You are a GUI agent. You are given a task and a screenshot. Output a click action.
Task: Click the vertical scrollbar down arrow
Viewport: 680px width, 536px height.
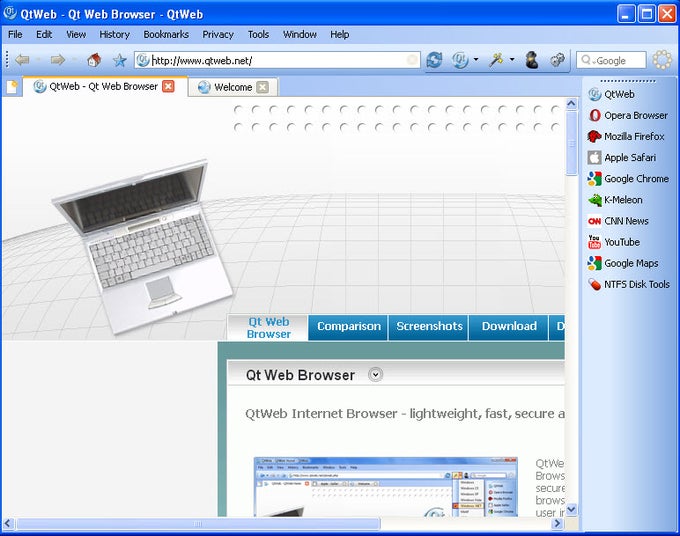coord(571,509)
